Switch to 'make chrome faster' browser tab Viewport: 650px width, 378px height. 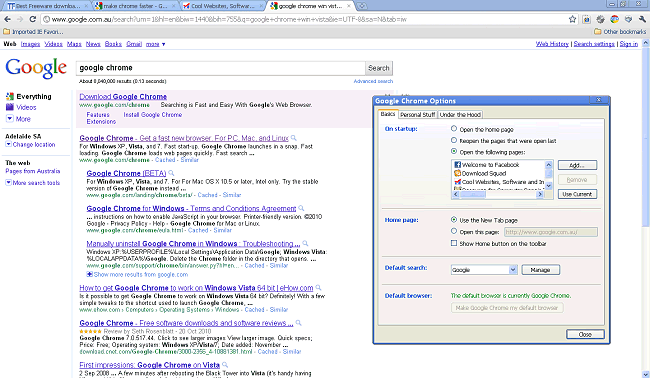(135, 6)
